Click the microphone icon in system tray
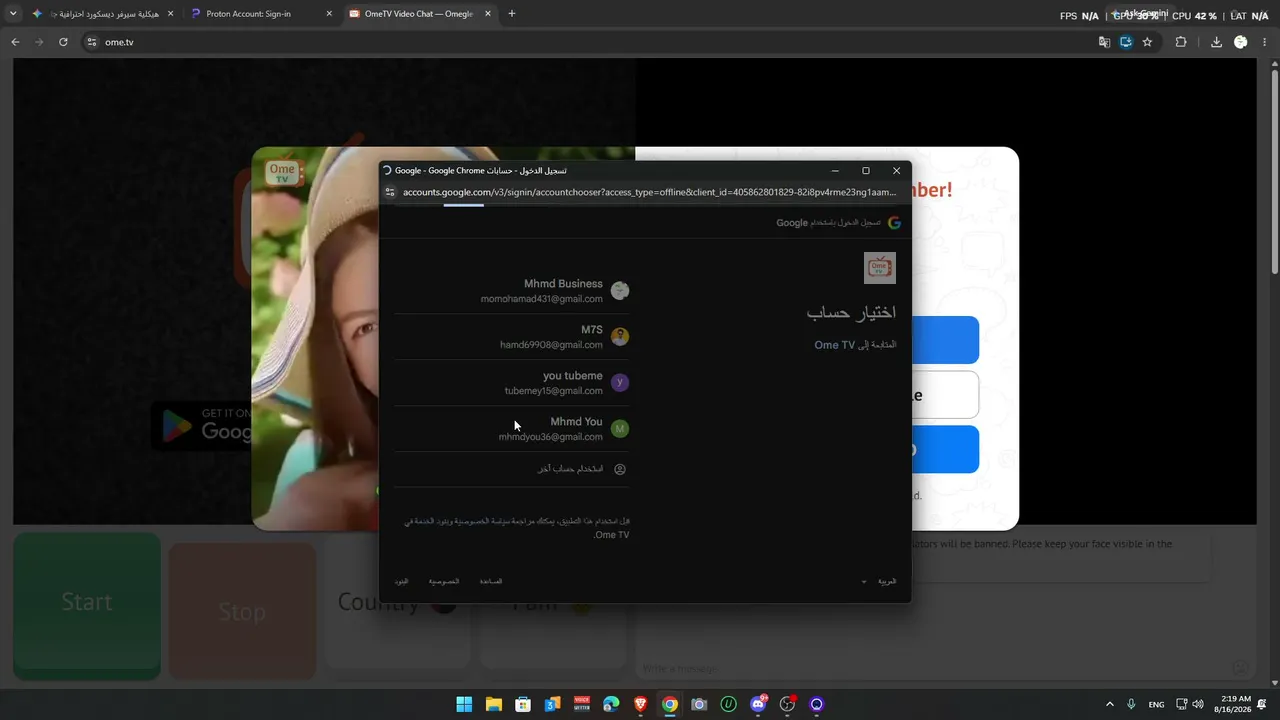Screen dimensions: 1280x720 (1131, 704)
